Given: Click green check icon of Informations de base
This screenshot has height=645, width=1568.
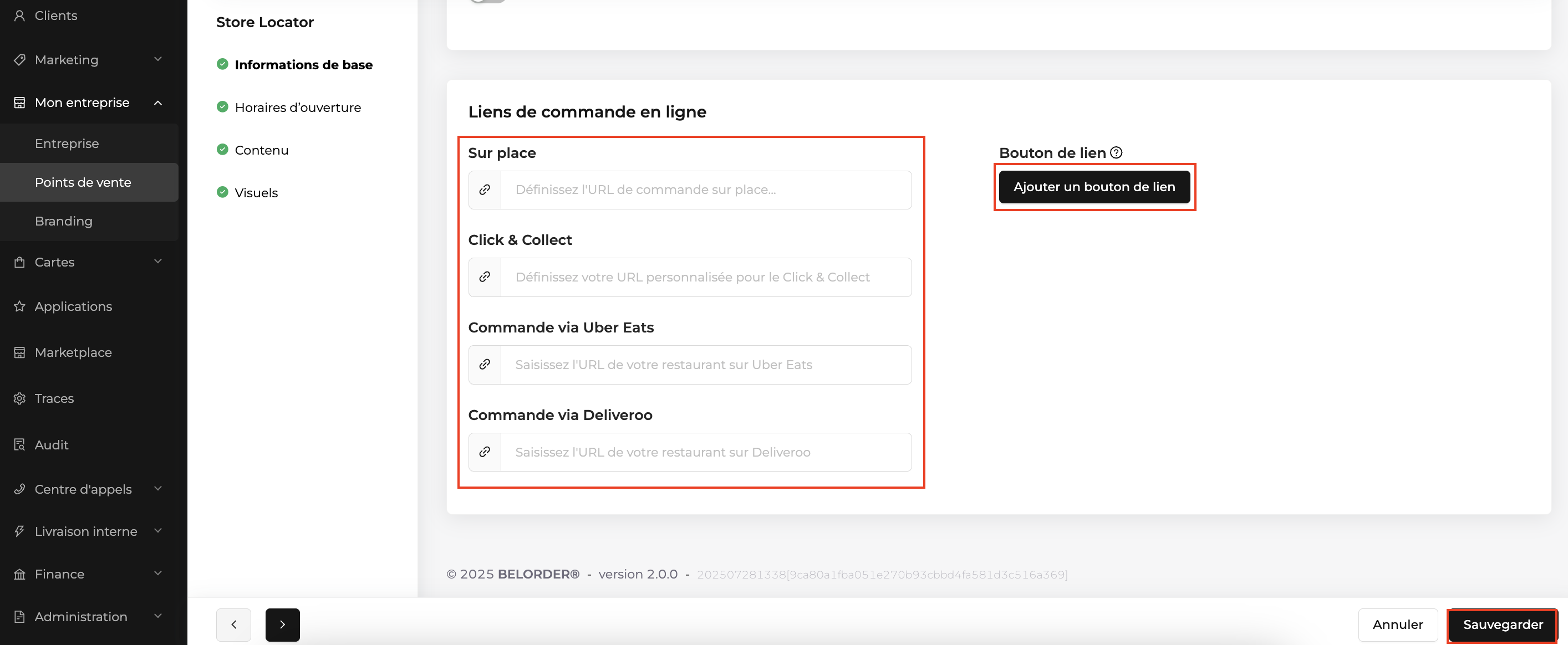Looking at the screenshot, I should tap(223, 64).
